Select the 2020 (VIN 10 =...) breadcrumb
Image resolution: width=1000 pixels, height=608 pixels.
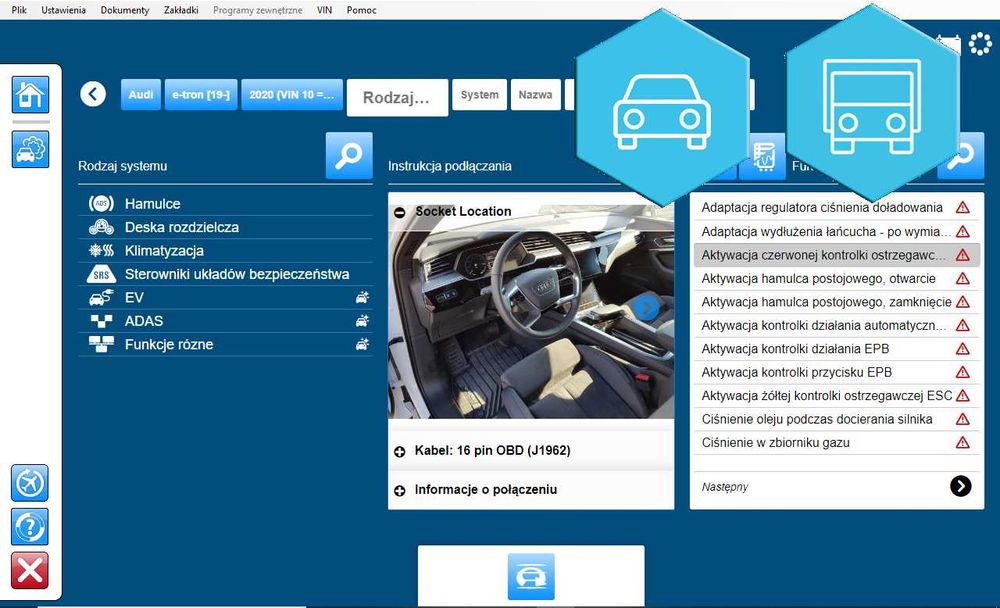(291, 94)
